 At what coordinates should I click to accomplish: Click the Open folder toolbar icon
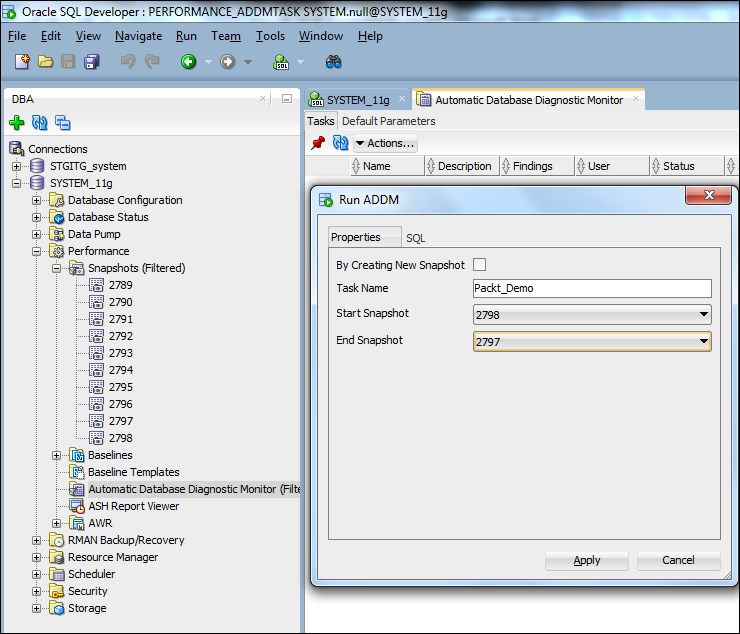click(45, 62)
